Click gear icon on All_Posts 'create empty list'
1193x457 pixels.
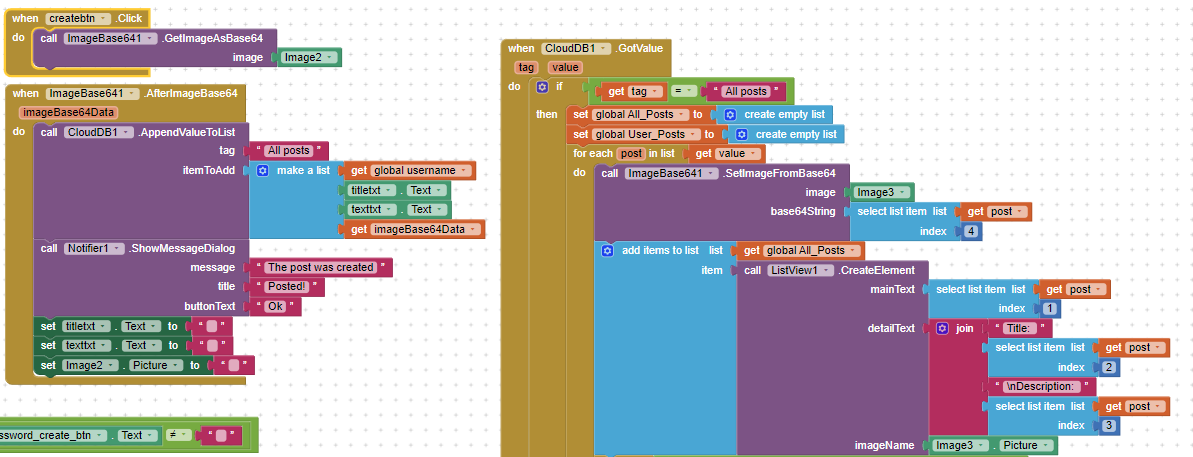[730, 114]
